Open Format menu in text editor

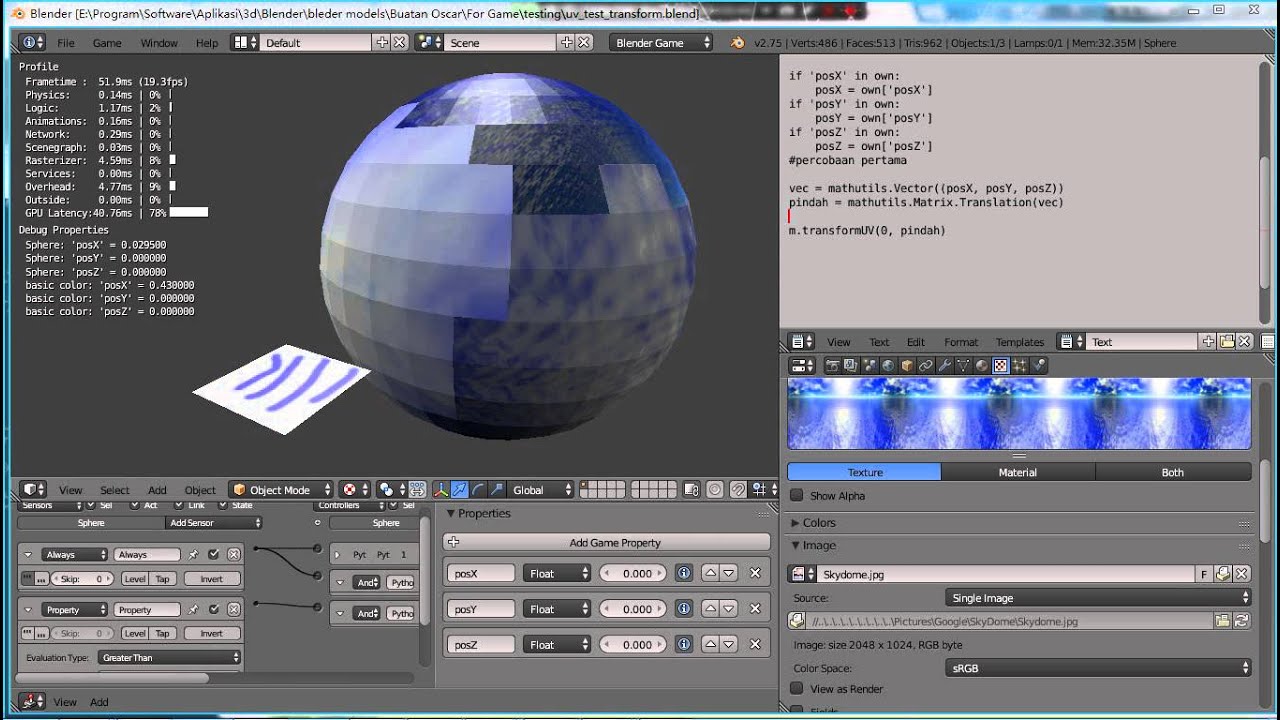961,342
